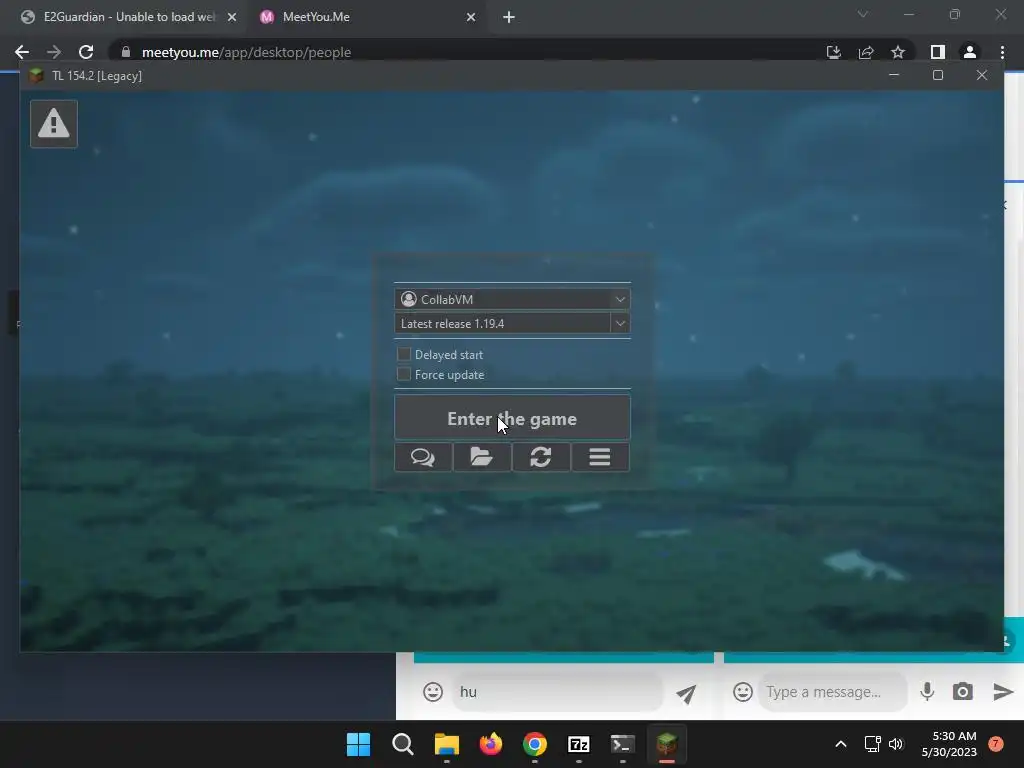
Task: Open the Latest release 1.19.4 version dropdown arrow
Action: point(620,323)
